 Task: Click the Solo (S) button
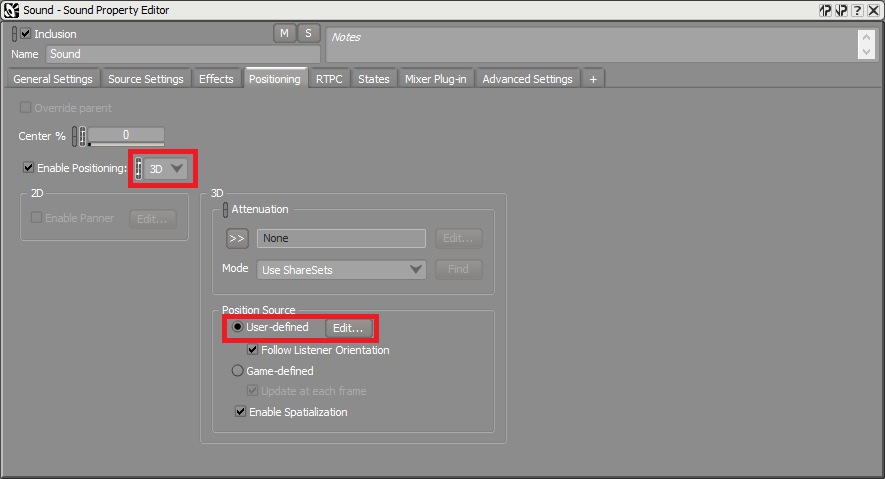pyautogui.click(x=308, y=33)
